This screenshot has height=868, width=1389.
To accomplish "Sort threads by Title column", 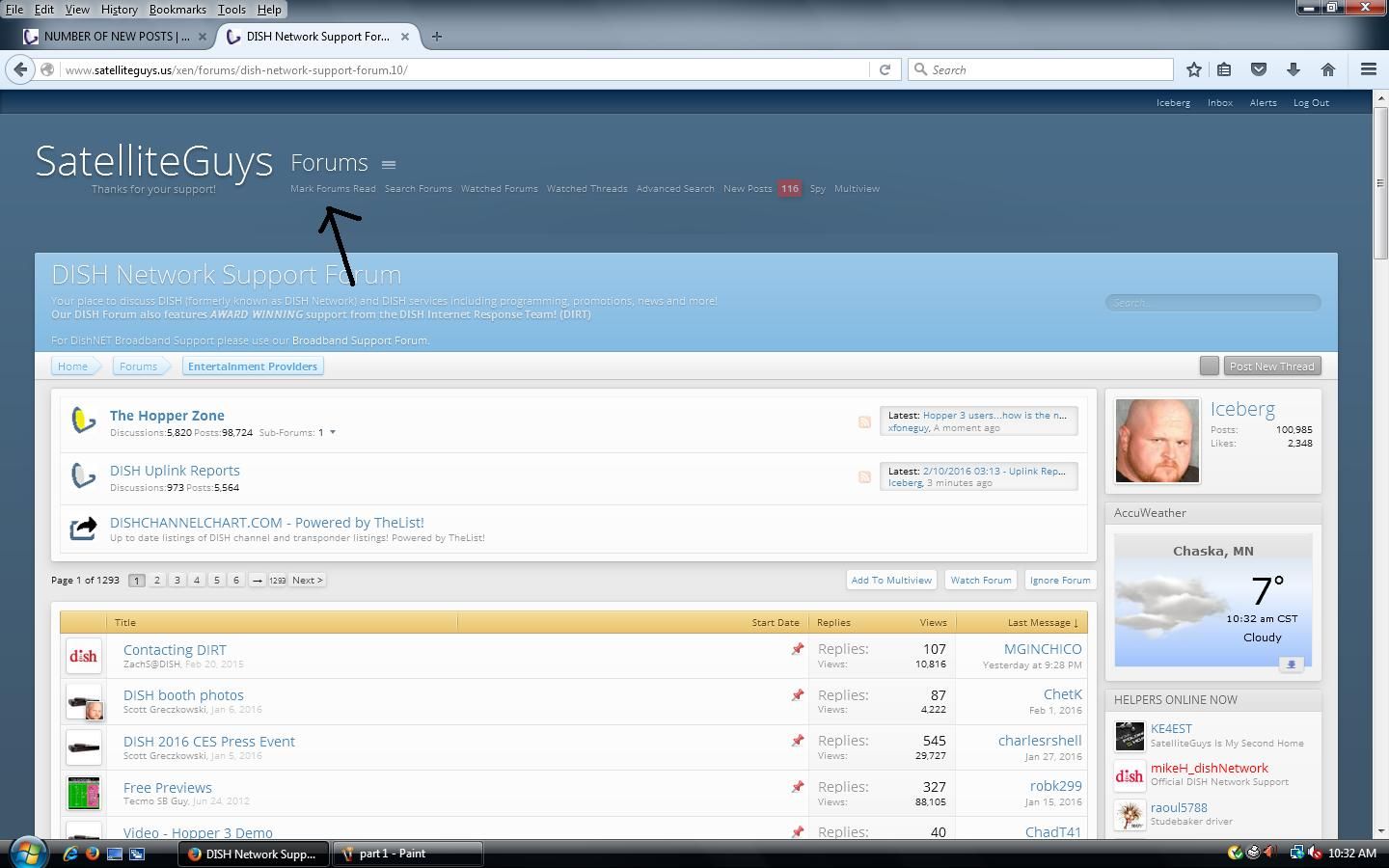I will [x=125, y=622].
